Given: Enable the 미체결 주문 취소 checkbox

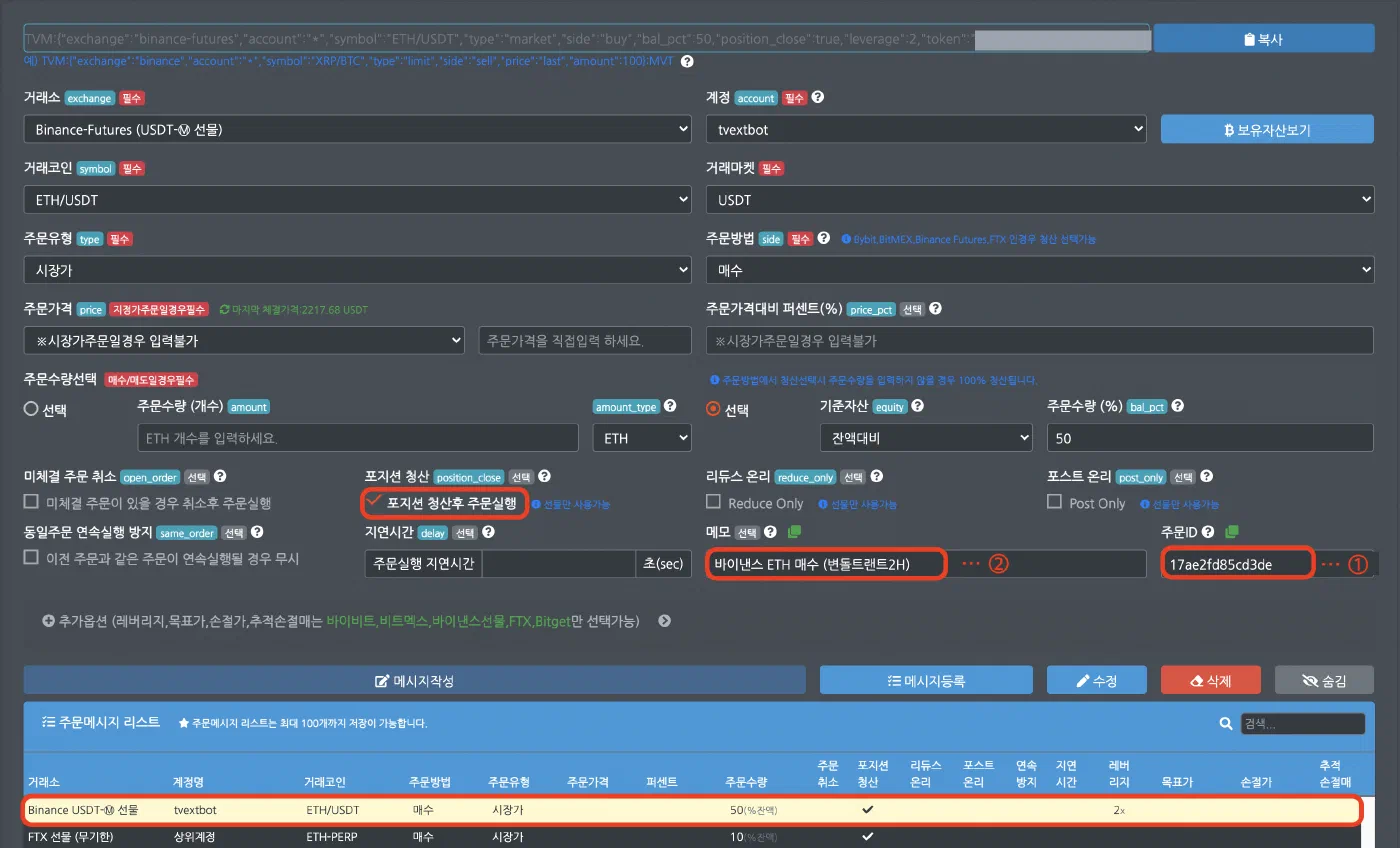Looking at the screenshot, I should [x=32, y=502].
